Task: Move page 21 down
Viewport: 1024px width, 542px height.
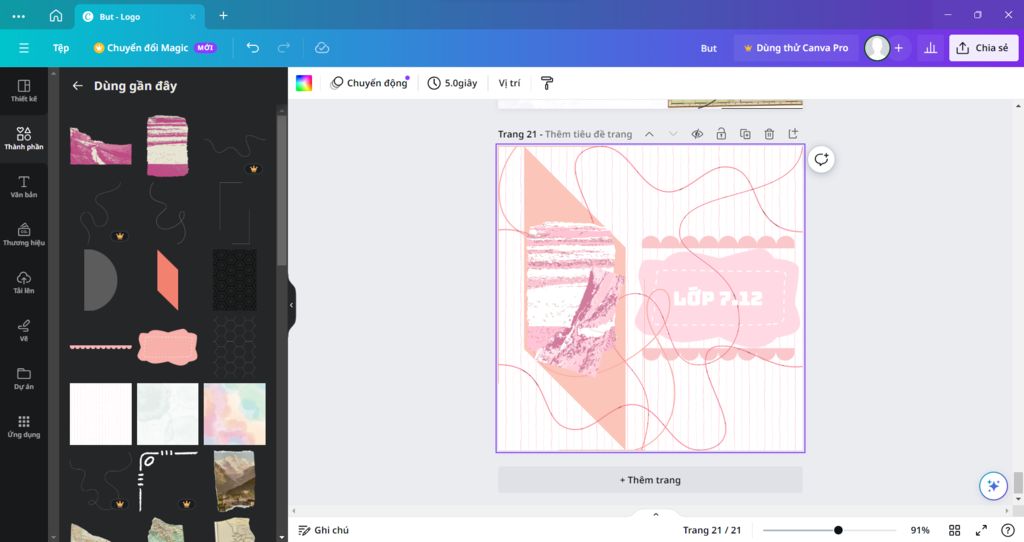Action: (x=673, y=134)
